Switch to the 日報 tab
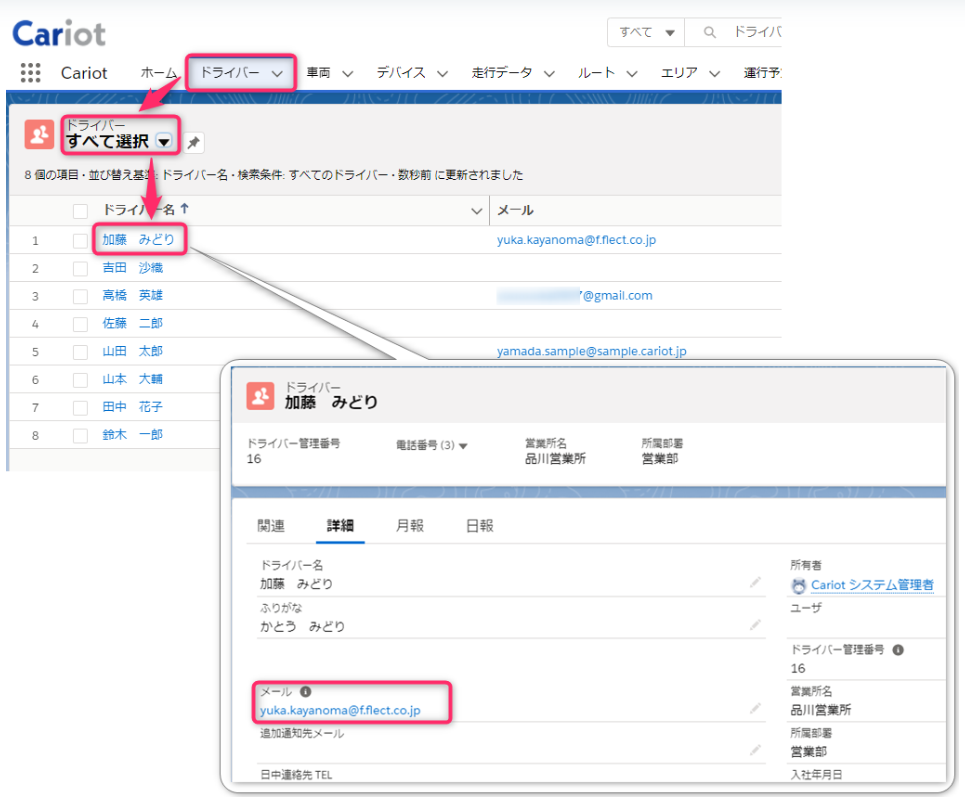The image size is (965, 803). (x=480, y=526)
